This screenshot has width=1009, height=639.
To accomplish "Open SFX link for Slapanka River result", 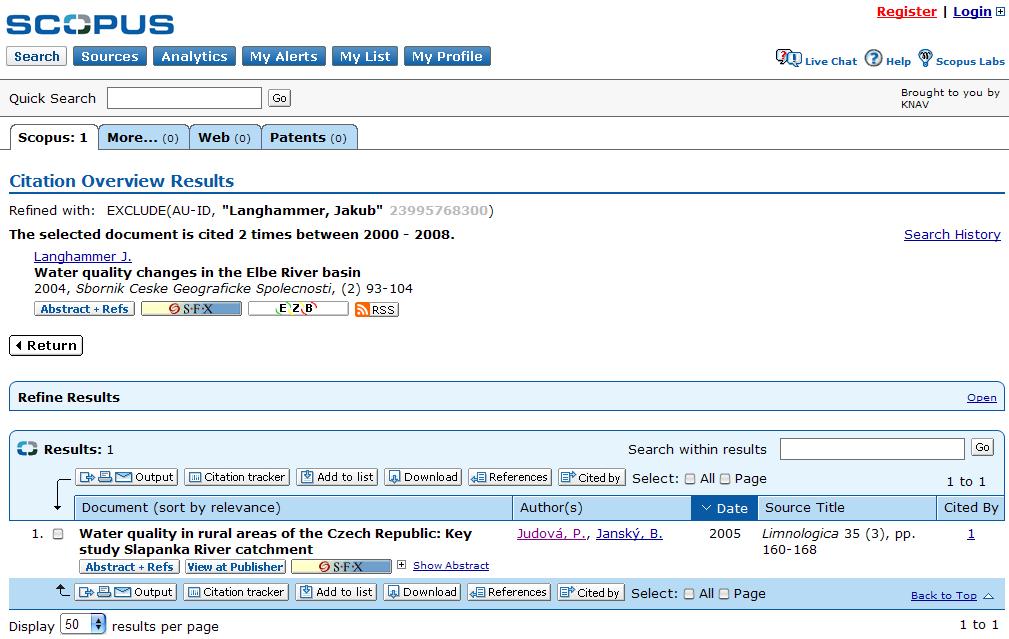I will tap(341, 567).
